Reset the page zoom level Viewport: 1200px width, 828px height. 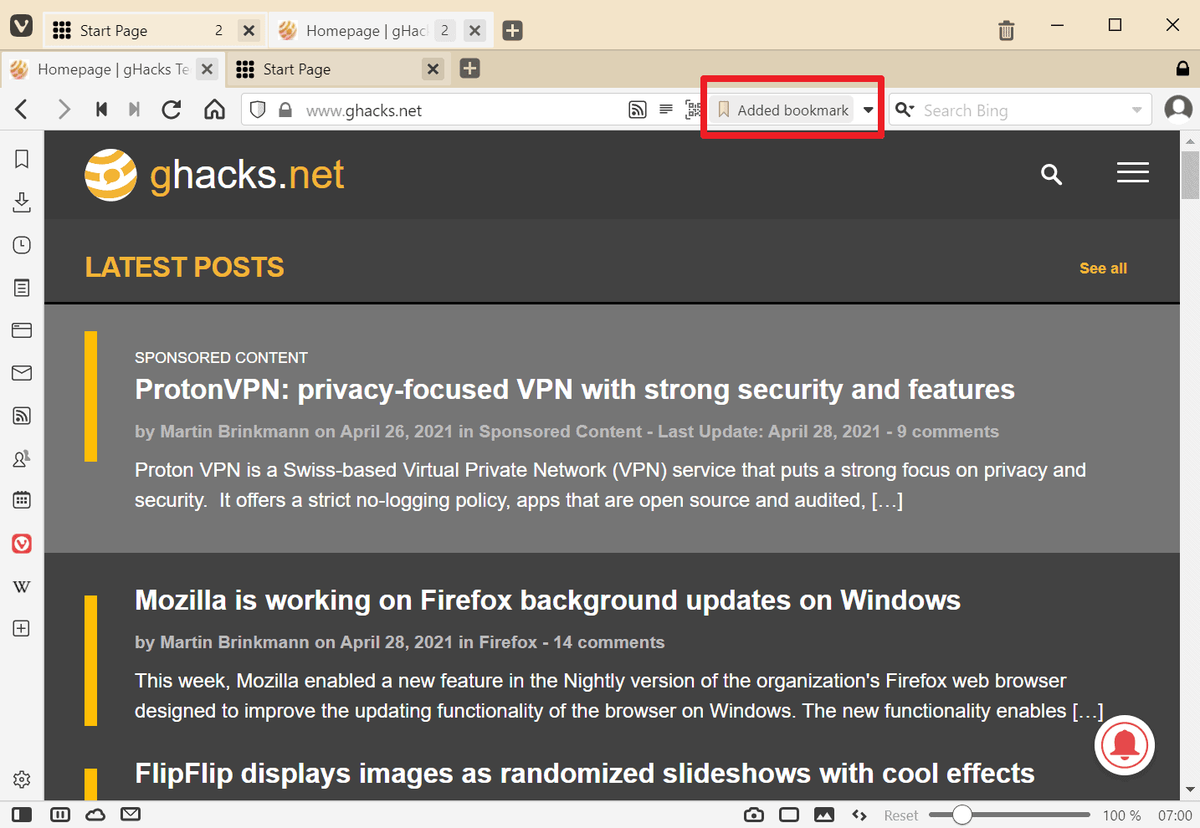coord(901,815)
